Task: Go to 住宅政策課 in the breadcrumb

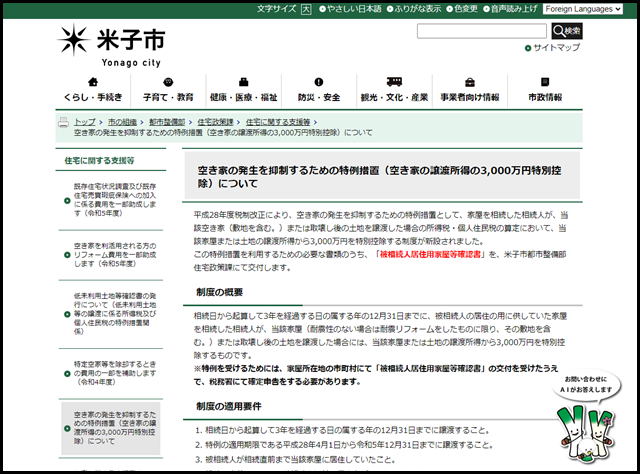Action: (x=216, y=122)
